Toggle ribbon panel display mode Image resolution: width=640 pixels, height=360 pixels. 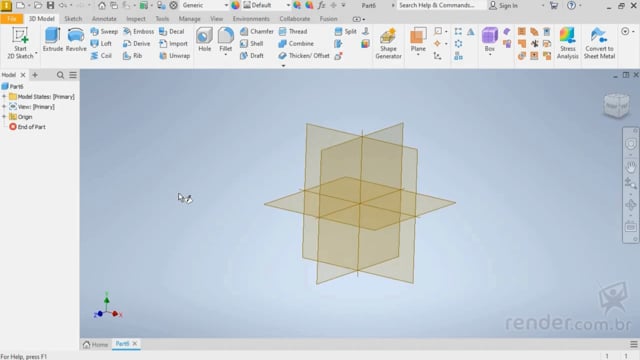coord(358,19)
